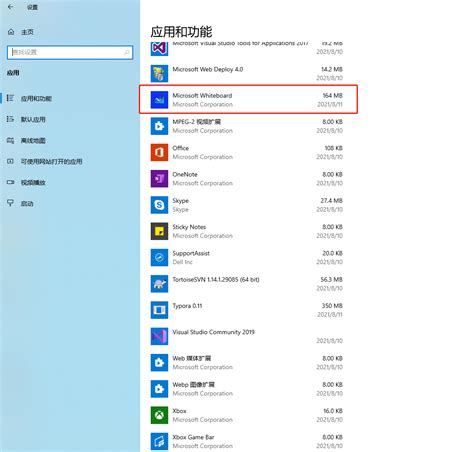Select the Skype app name
The image size is (474, 452).
(181, 201)
